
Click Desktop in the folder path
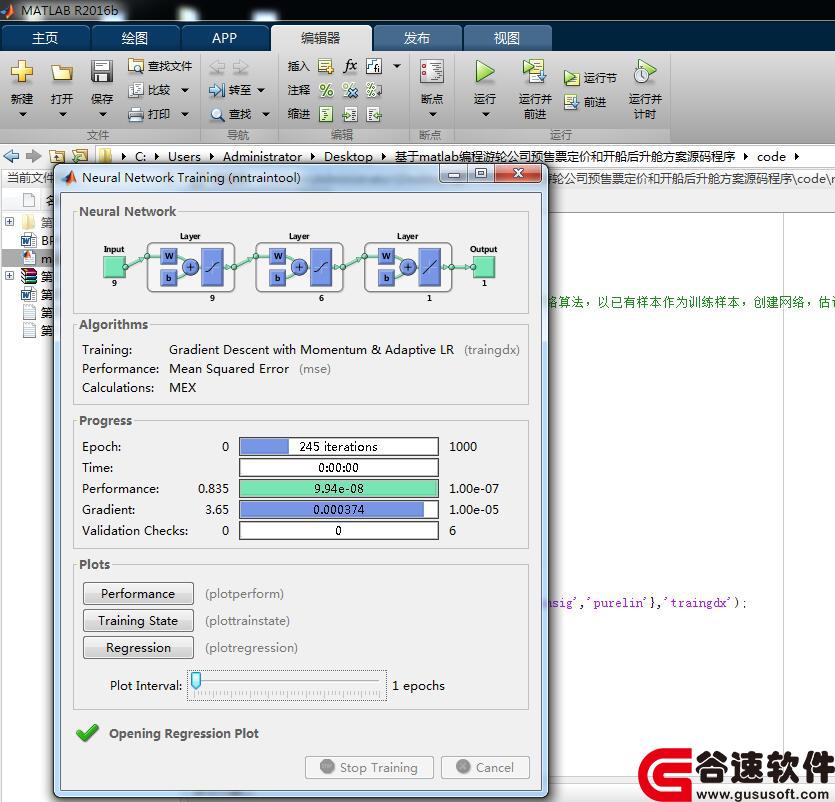coord(348,157)
